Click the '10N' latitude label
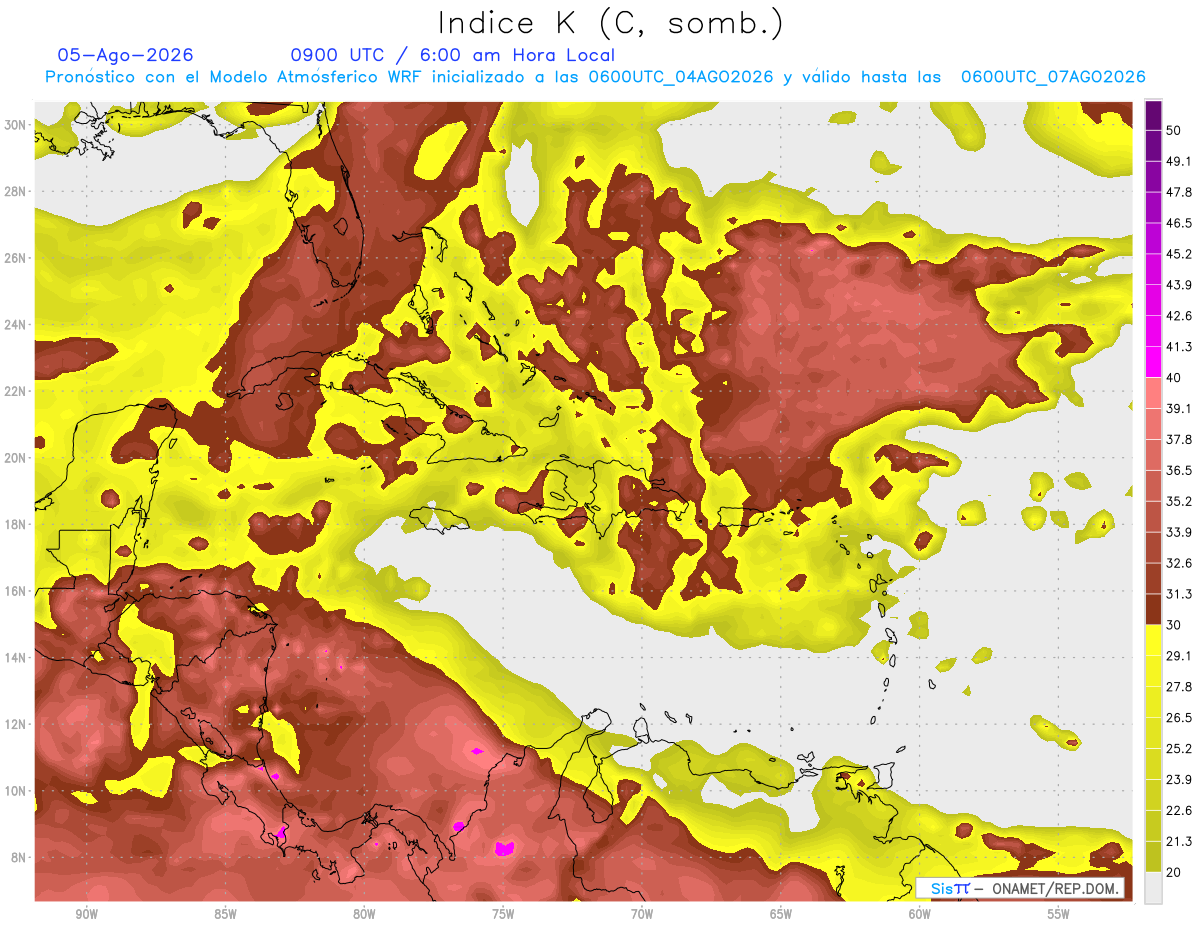The width and height of the screenshot is (1200, 927). [15, 791]
